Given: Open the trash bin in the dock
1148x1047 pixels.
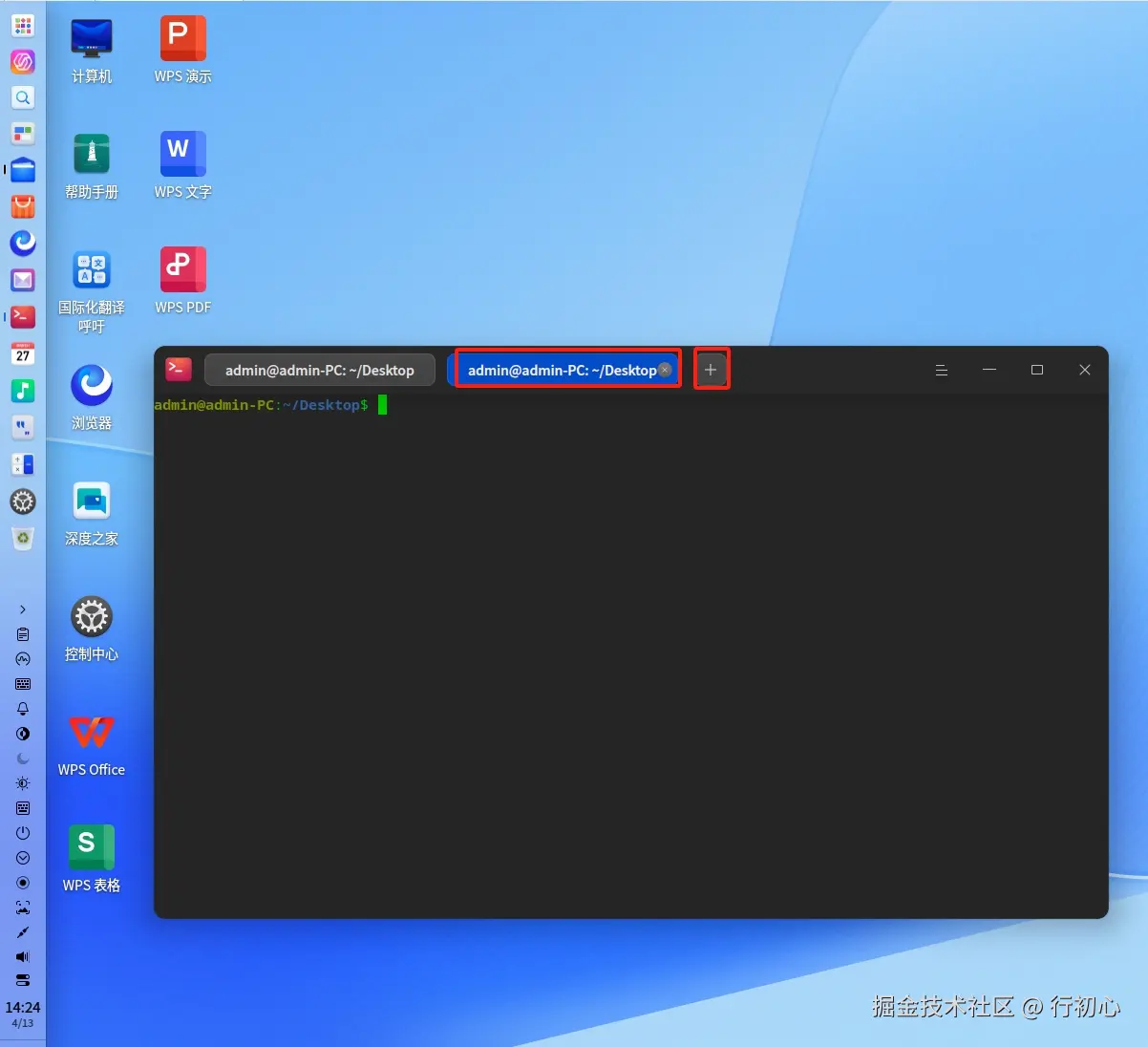Looking at the screenshot, I should pos(23,539).
